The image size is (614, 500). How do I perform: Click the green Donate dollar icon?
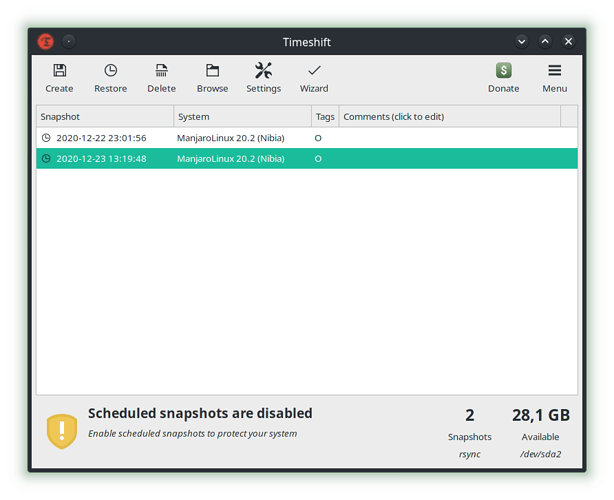click(x=504, y=71)
